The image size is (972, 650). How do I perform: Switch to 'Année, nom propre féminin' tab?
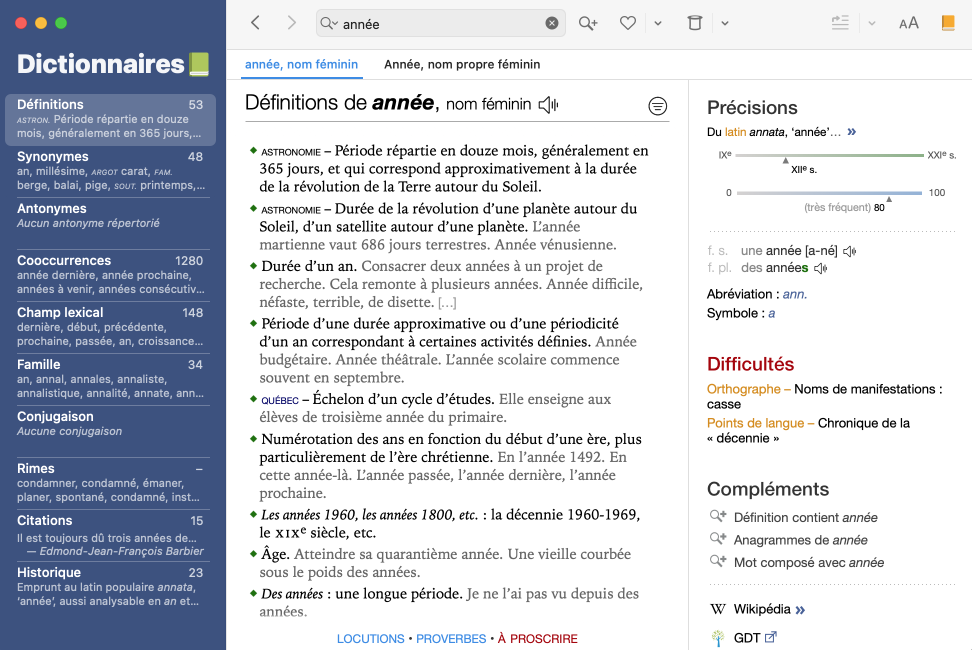point(462,65)
